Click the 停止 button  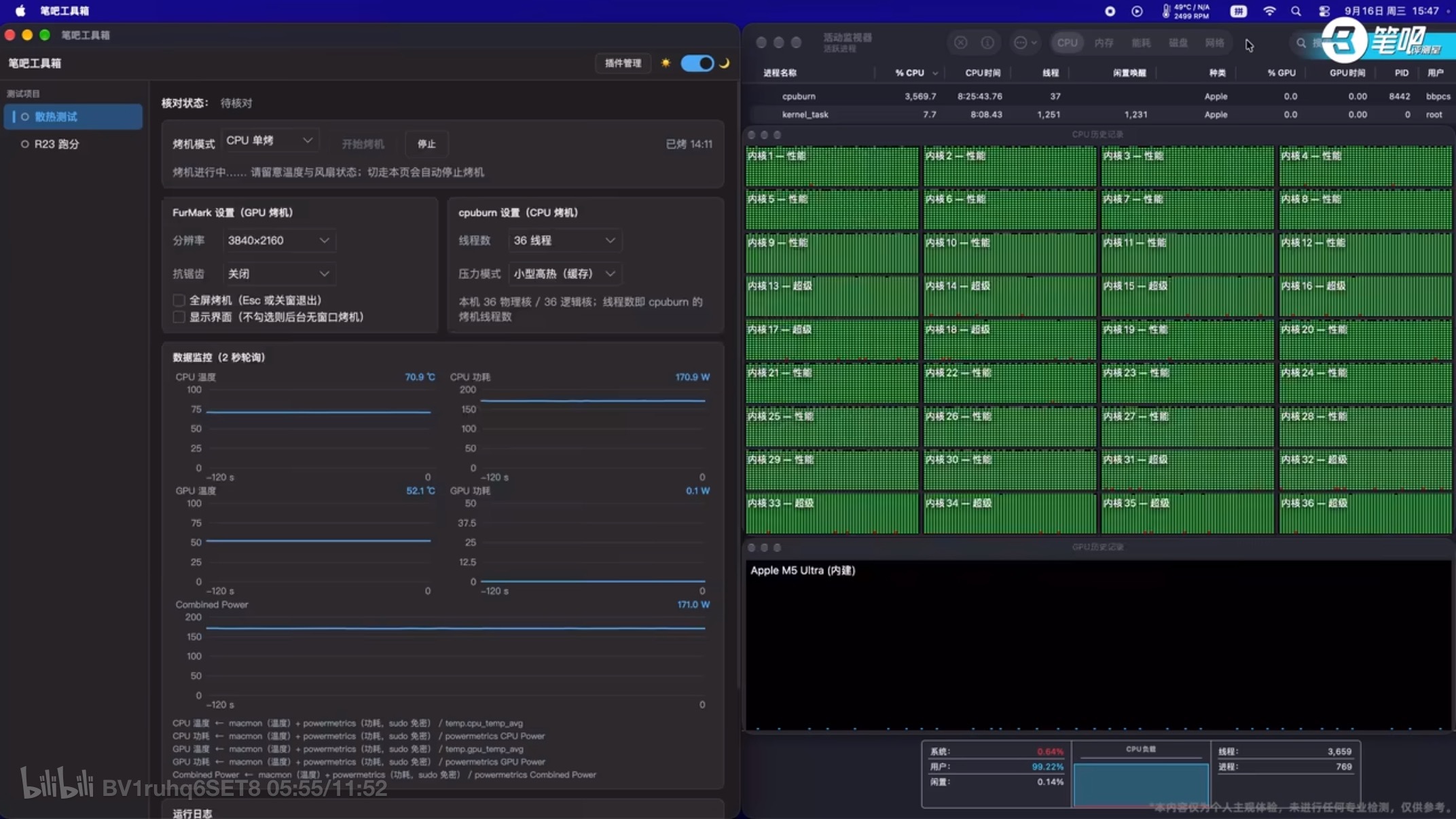pos(426,144)
